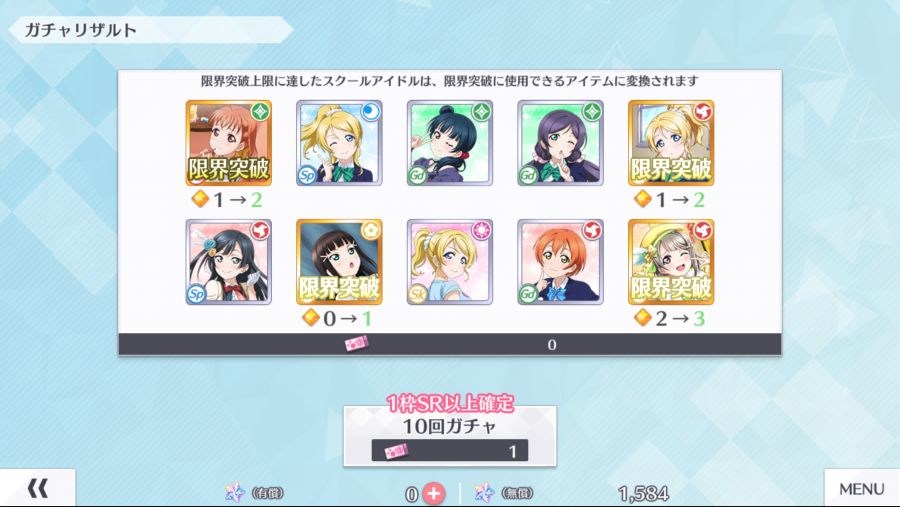
Task: Click the back double-arrow button
Action: tap(37, 488)
